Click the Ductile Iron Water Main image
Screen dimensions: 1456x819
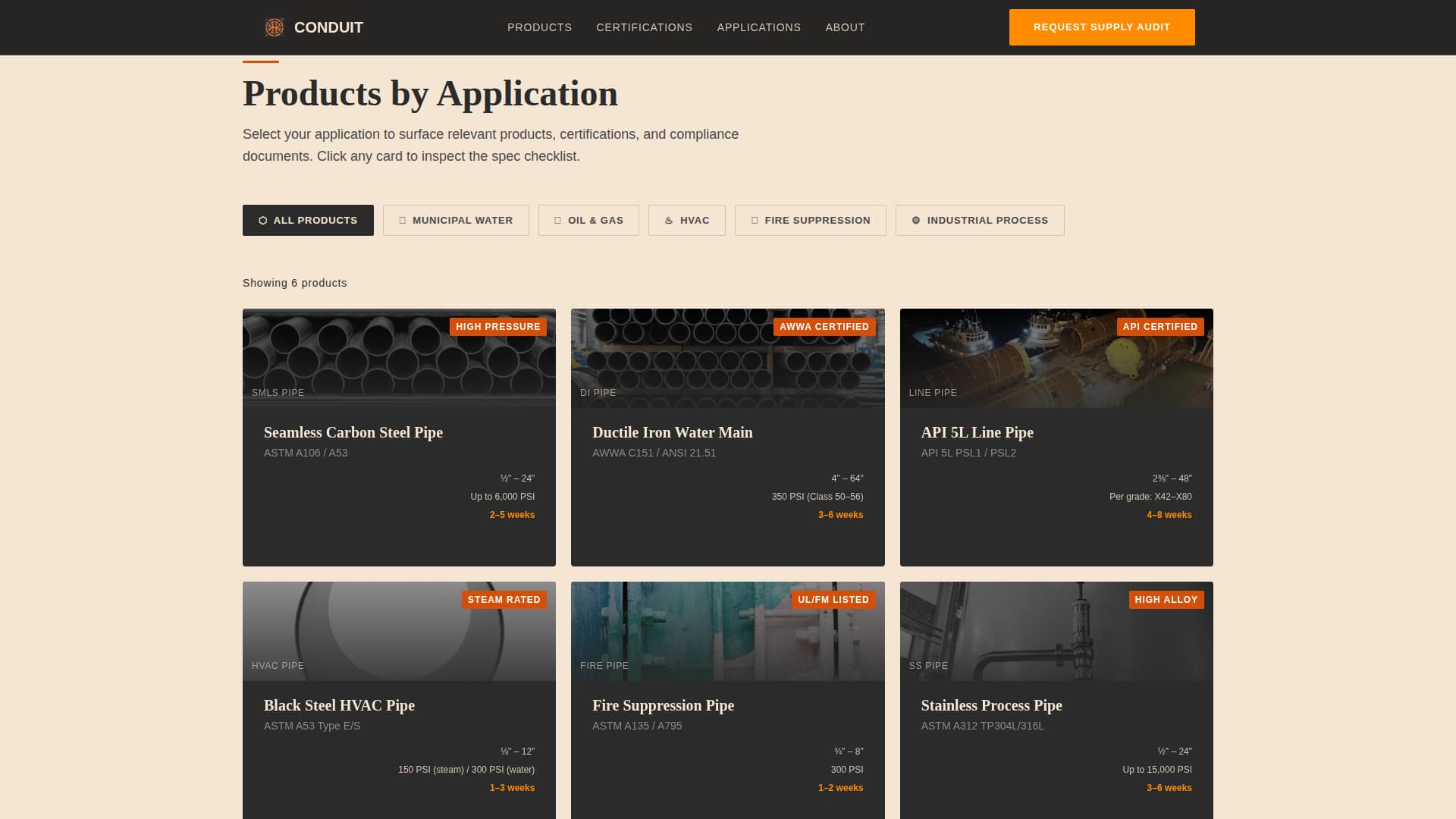[x=727, y=356]
